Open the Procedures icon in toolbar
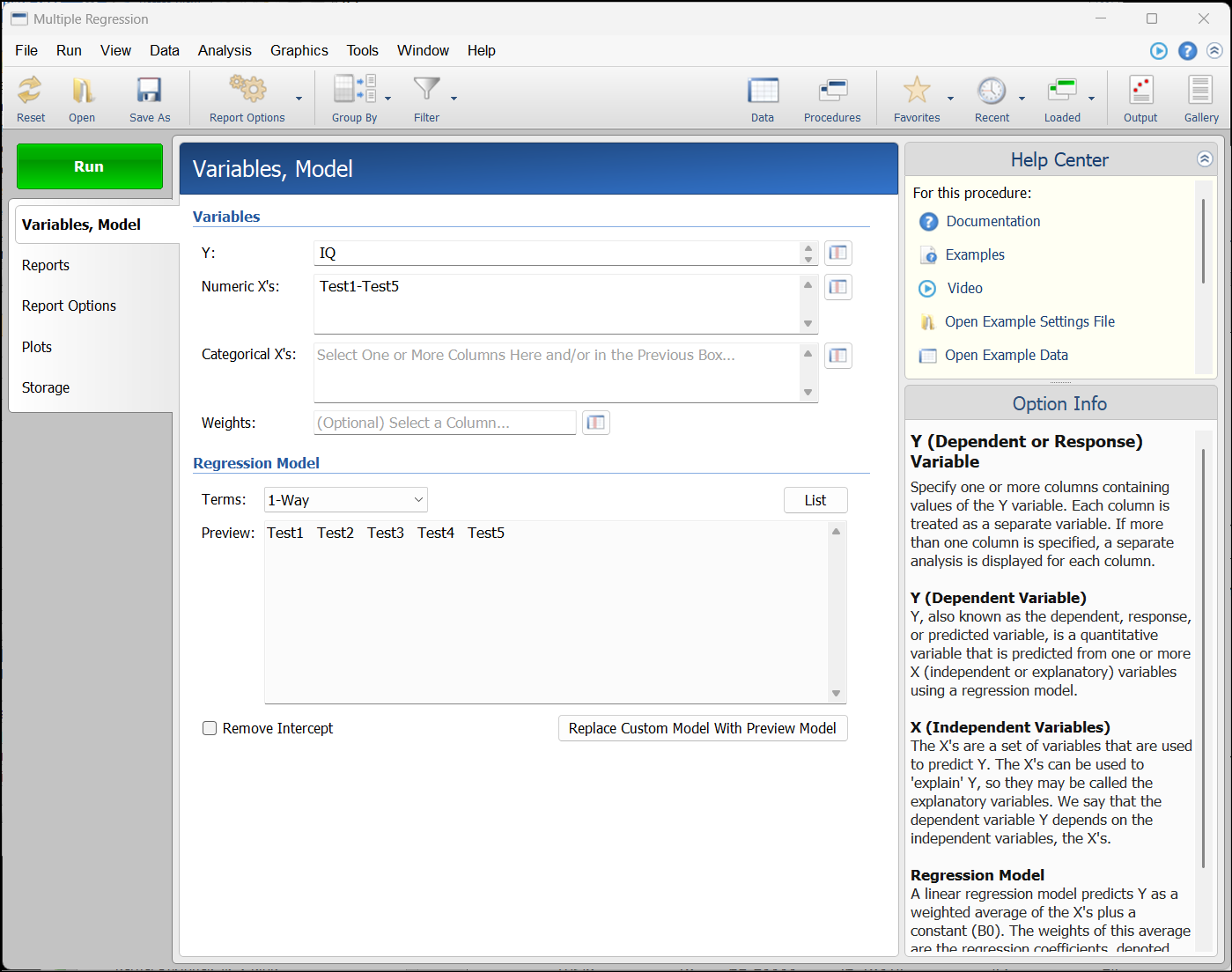 tap(831, 91)
